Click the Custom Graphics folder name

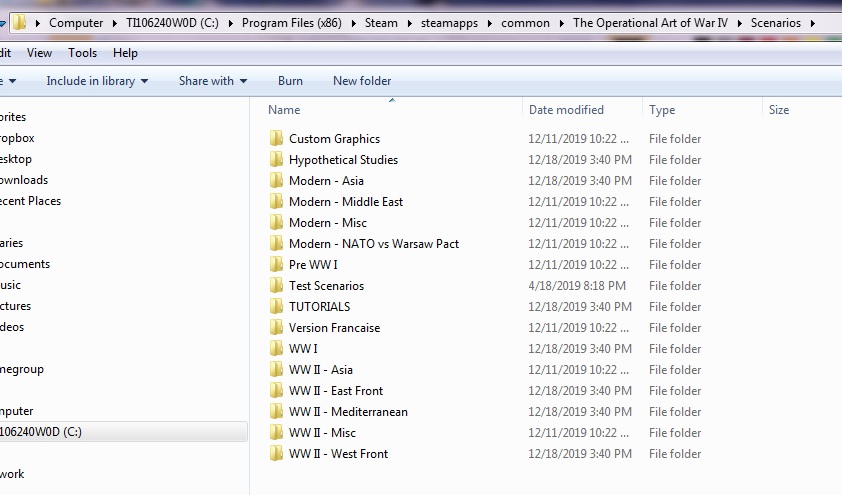pyautogui.click(x=335, y=139)
